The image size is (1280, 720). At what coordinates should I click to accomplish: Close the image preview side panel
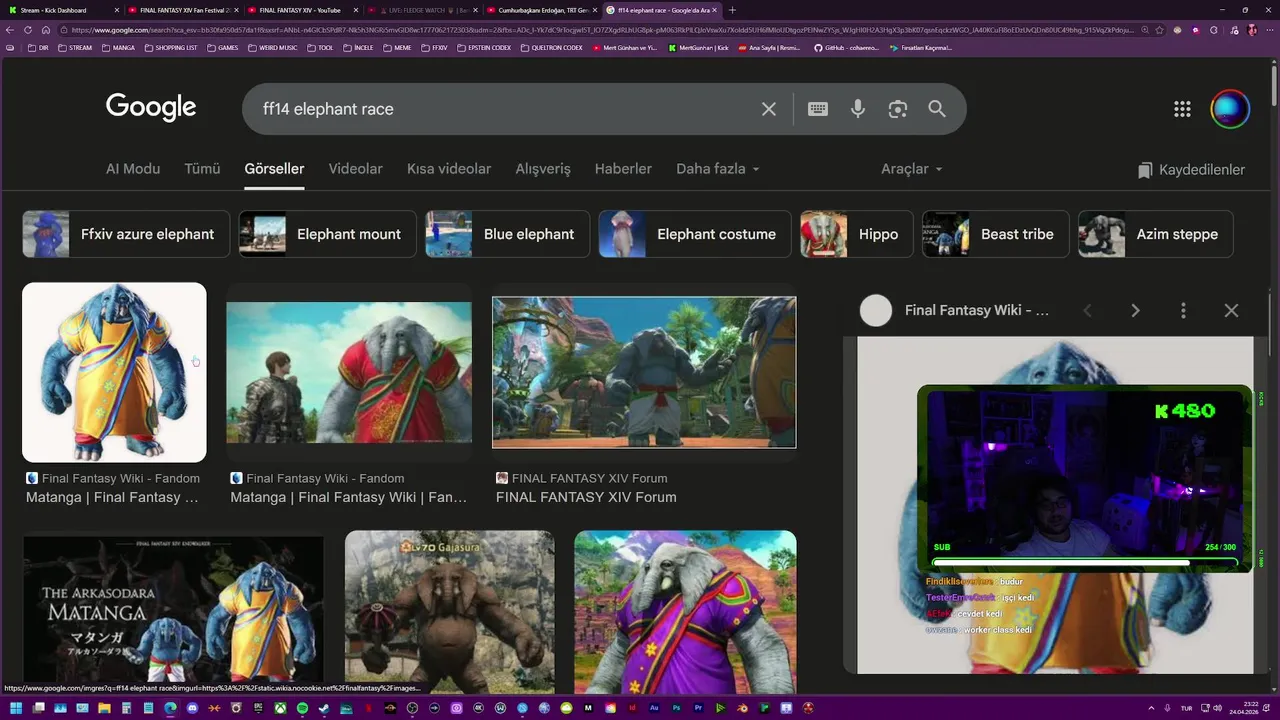[1231, 311]
